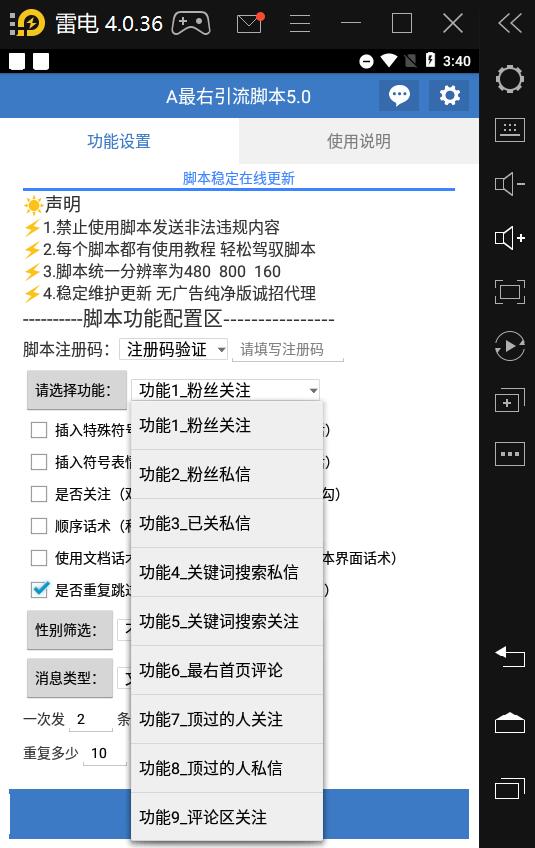Choose 功能6_最右首页评论 option
Image resolution: width=535 pixels, height=848 pixels.
pos(227,670)
